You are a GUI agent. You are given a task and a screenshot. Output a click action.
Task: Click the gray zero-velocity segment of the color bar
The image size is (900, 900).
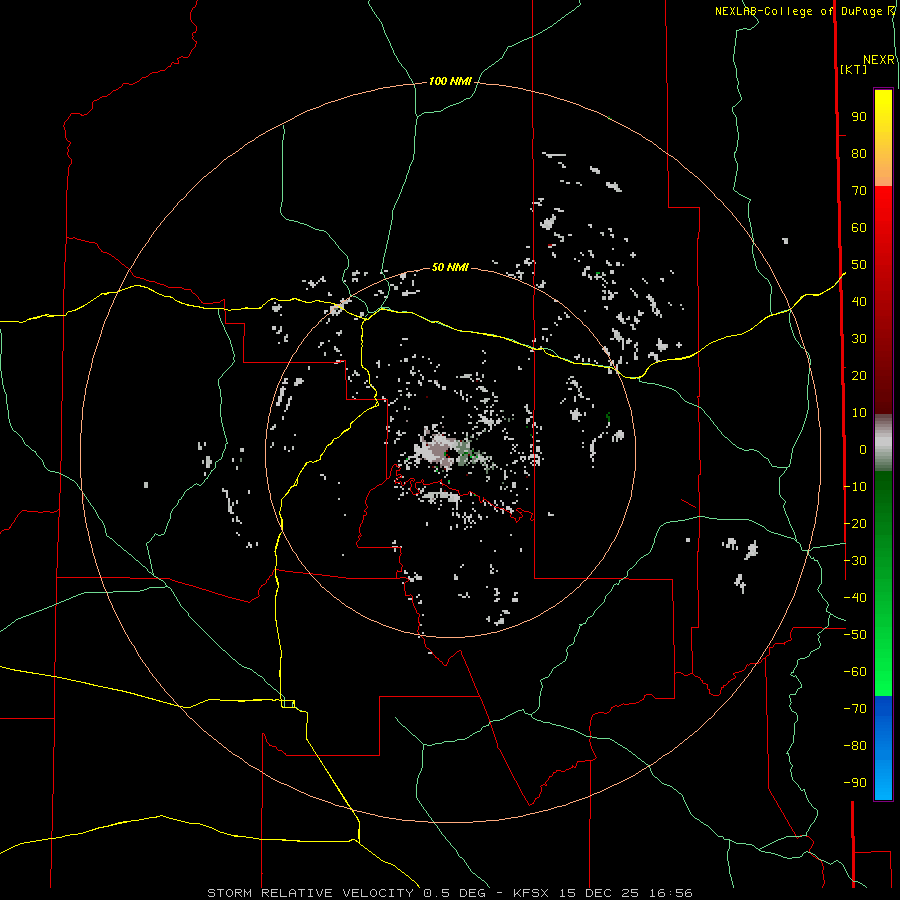click(883, 443)
